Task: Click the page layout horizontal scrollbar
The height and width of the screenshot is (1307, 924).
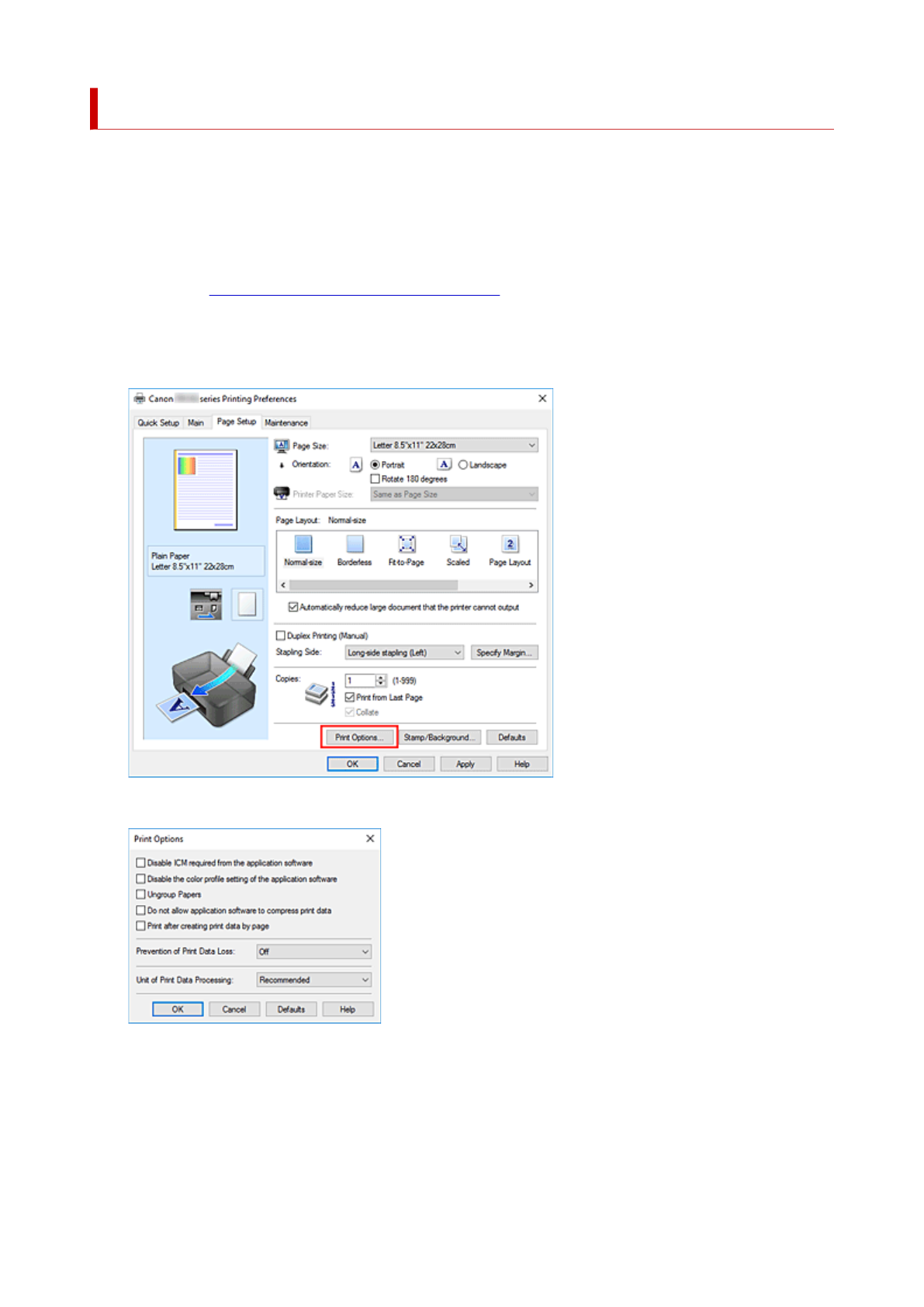Action: 407,585
